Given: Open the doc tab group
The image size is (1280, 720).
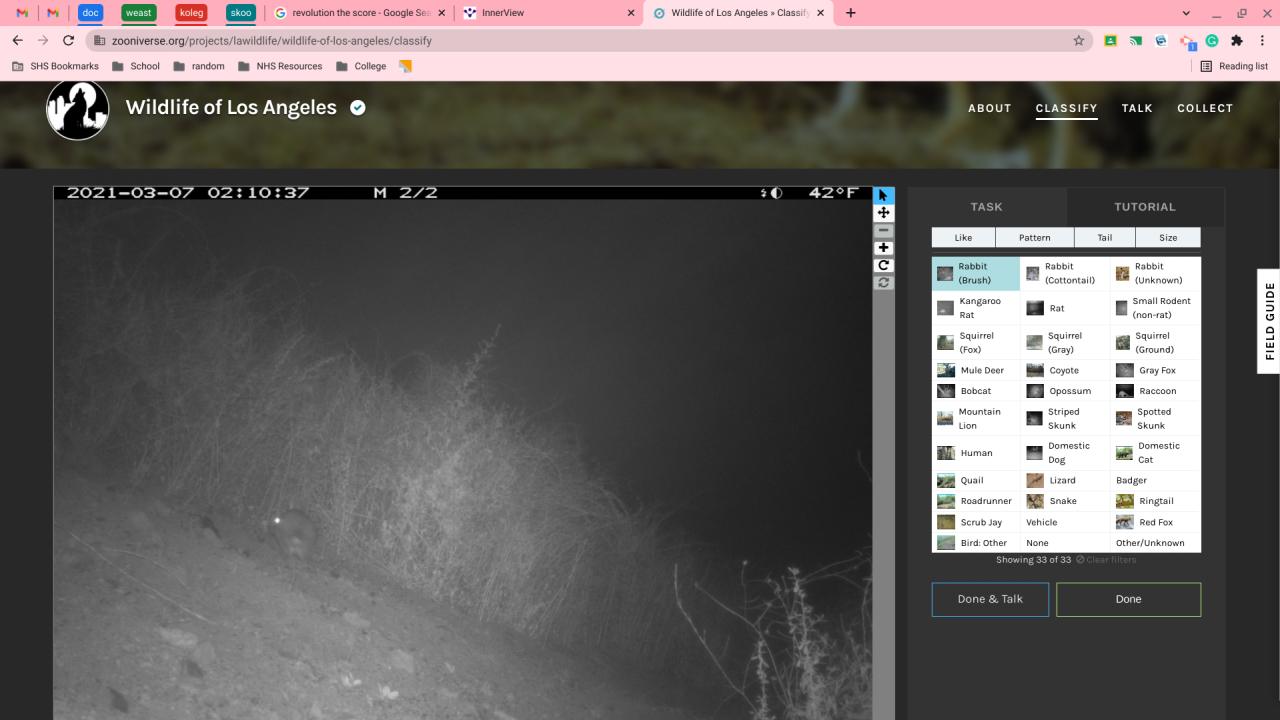Looking at the screenshot, I should pos(91,13).
